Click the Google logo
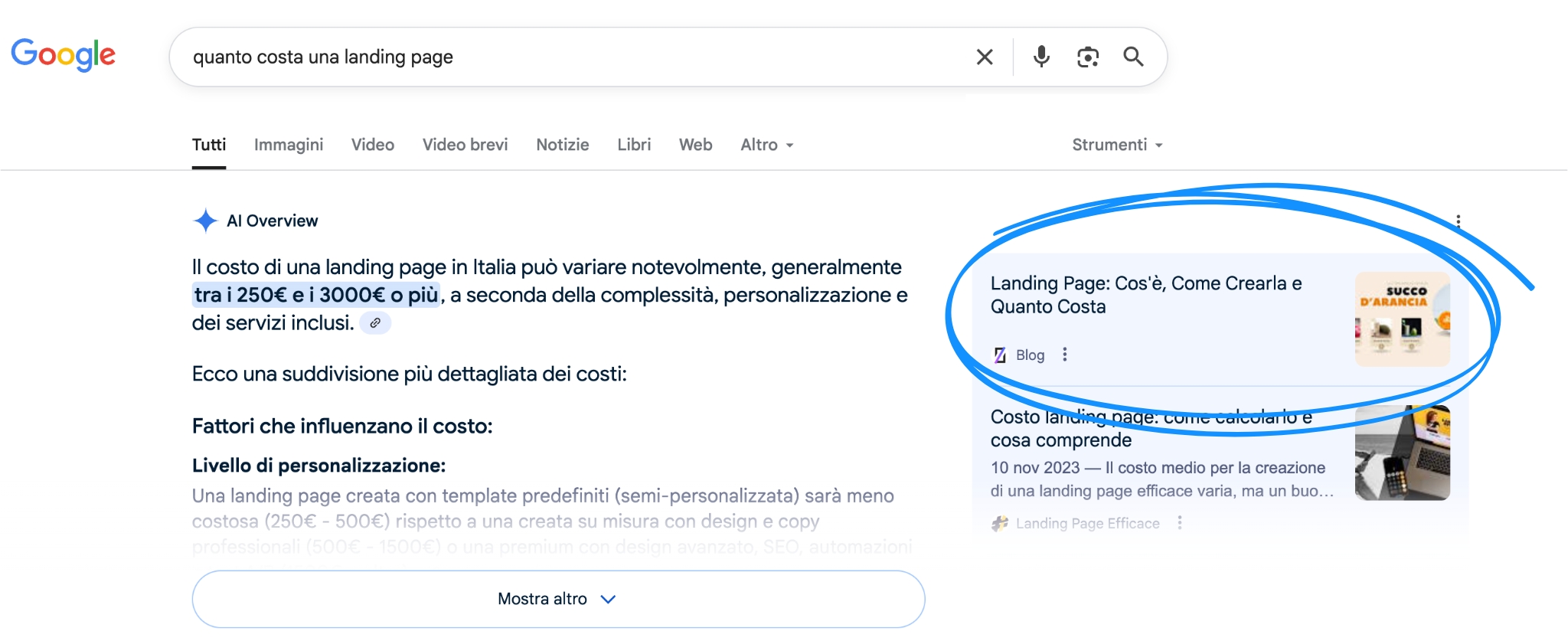Viewport: 1568px width, 641px height. click(63, 54)
